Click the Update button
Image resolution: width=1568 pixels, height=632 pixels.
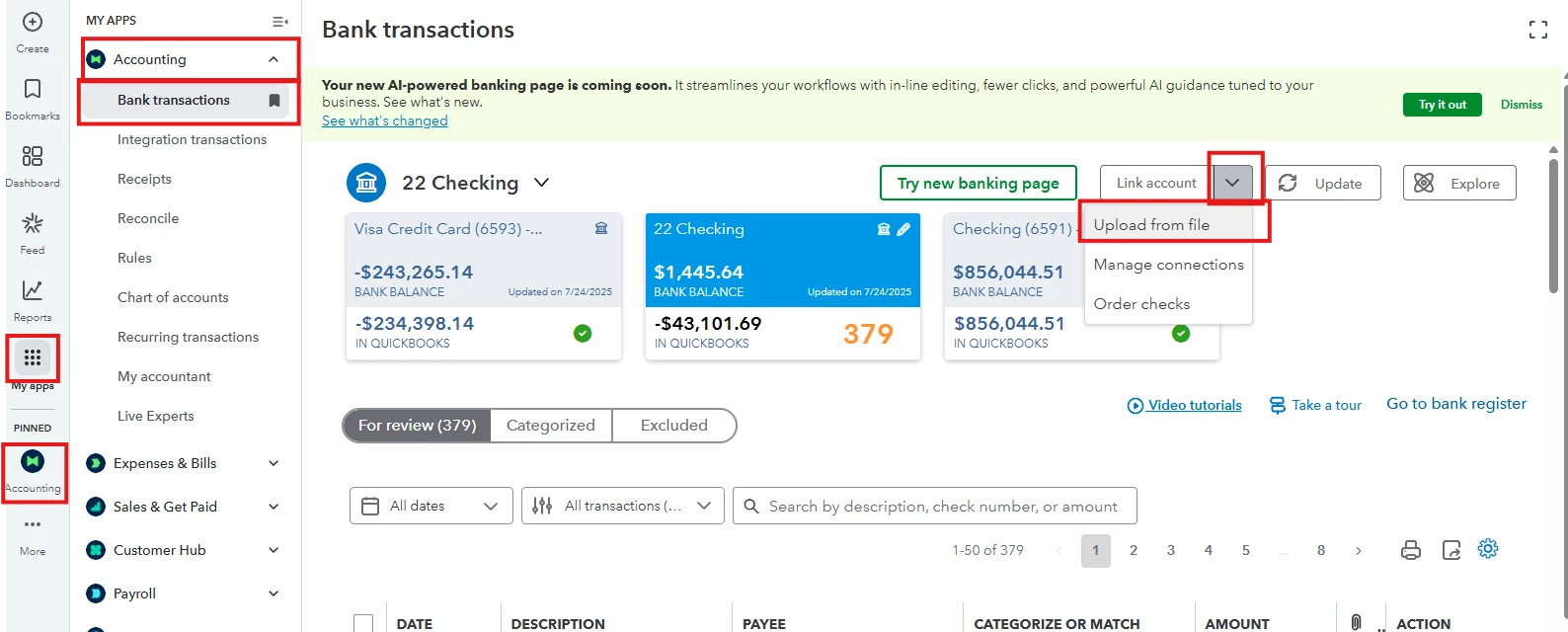(x=1323, y=183)
